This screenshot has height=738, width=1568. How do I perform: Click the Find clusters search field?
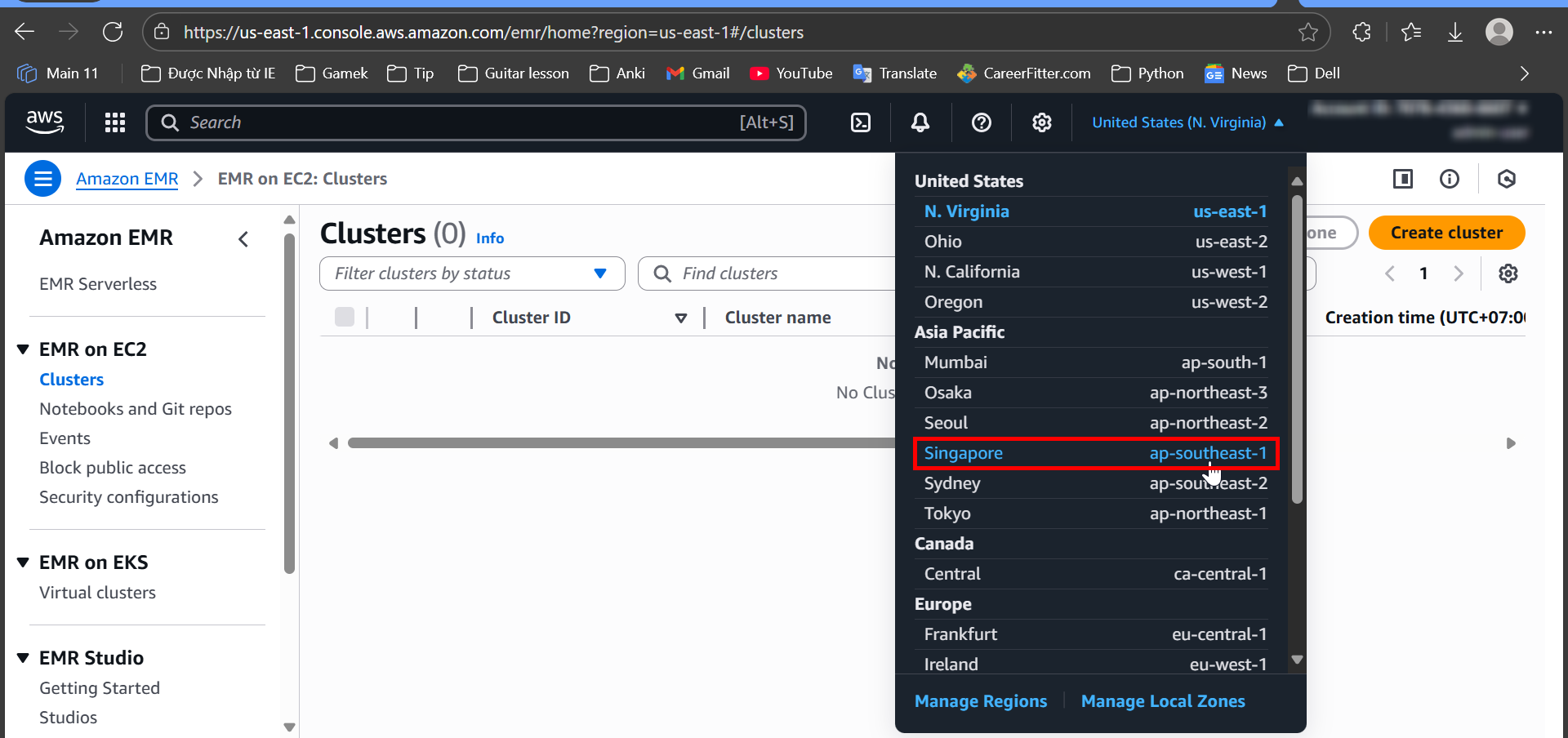(768, 273)
